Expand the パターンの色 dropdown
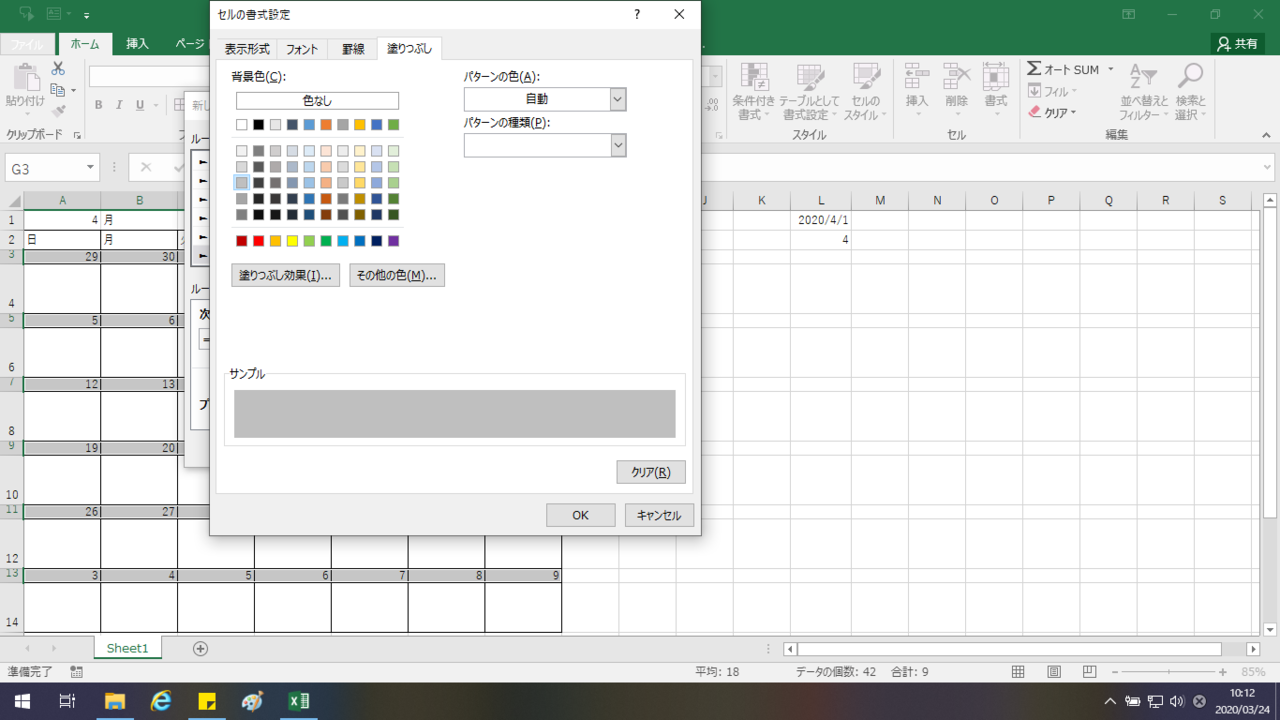This screenshot has width=1280, height=720. (x=618, y=99)
